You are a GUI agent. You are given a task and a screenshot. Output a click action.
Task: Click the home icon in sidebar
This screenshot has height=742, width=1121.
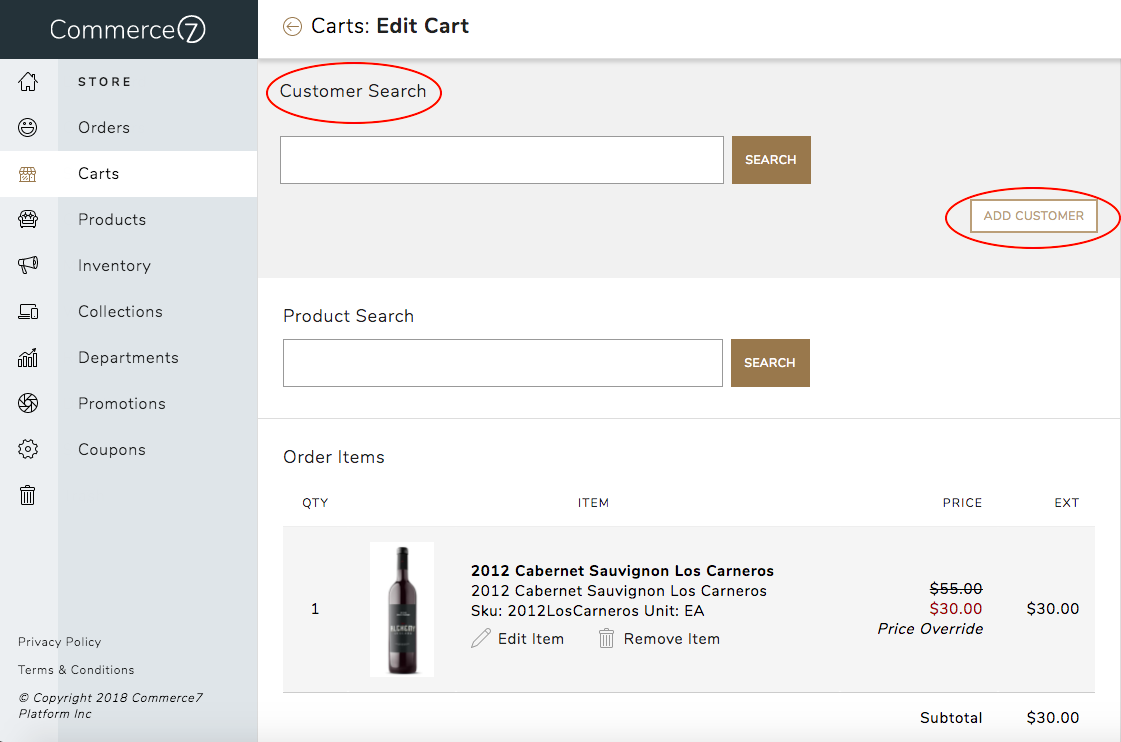tap(28, 81)
